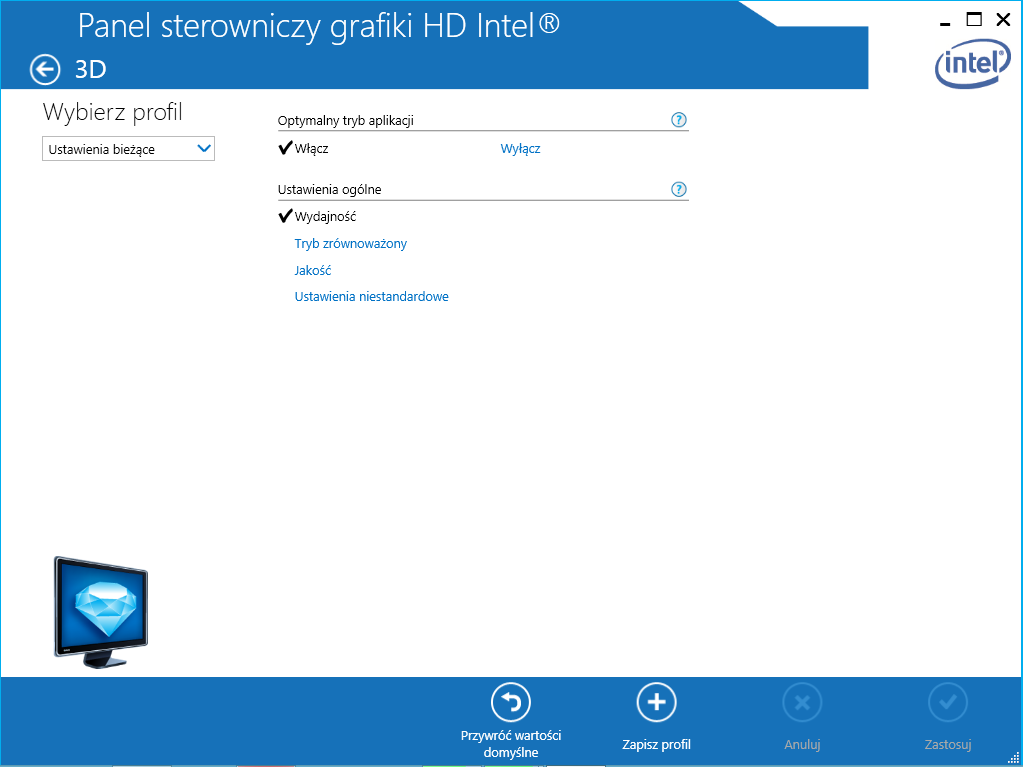Image resolution: width=1023 pixels, height=767 pixels.
Task: Click the '3D' page title
Action: (x=91, y=69)
